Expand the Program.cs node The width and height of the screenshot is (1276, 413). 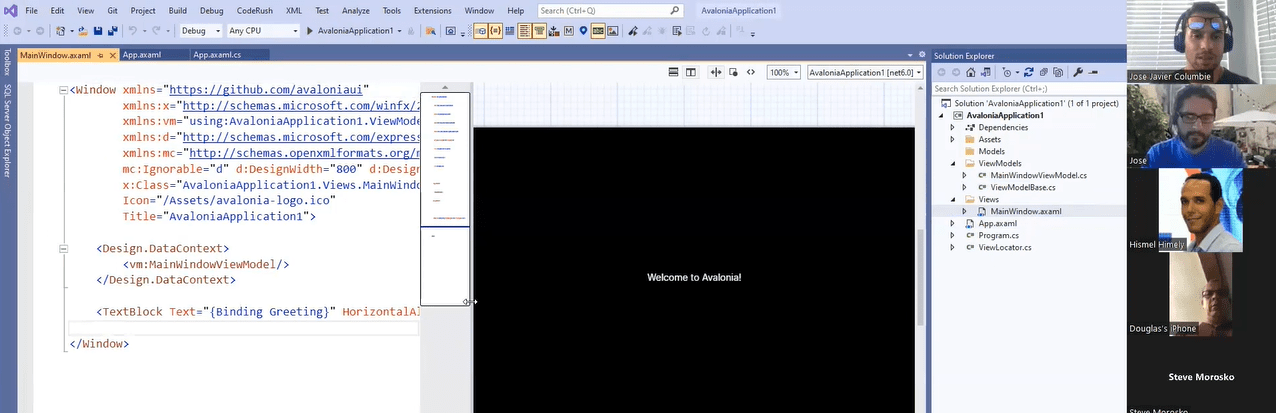[953, 235]
